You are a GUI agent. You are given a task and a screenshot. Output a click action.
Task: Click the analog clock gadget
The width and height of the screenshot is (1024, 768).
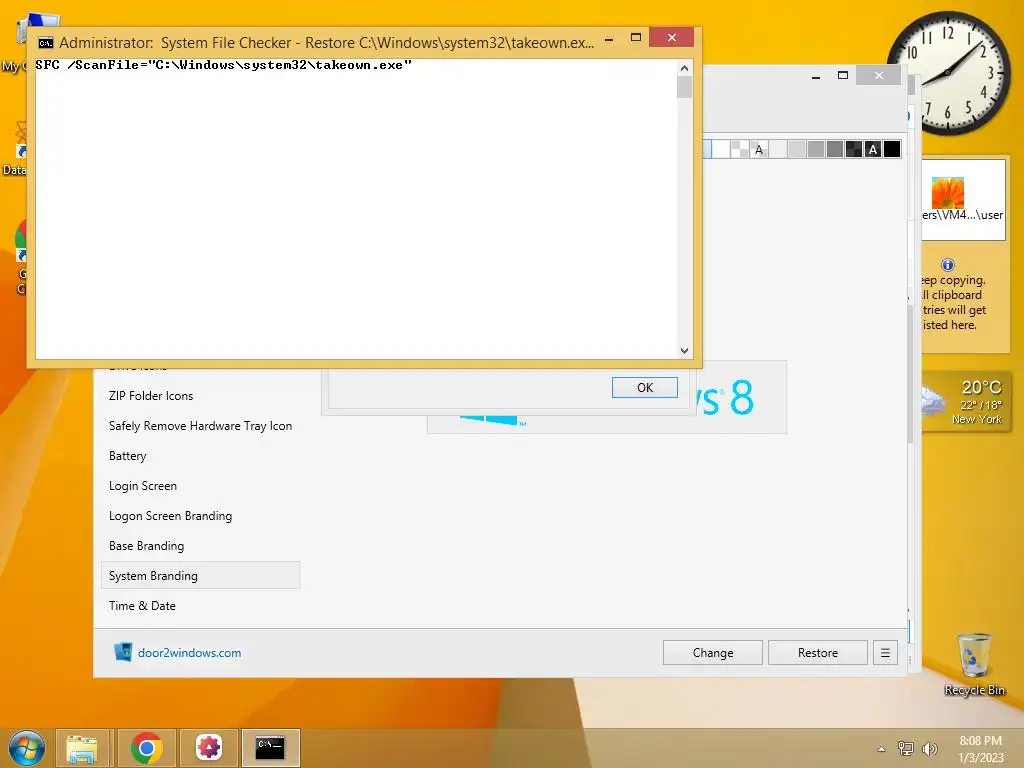(x=948, y=73)
